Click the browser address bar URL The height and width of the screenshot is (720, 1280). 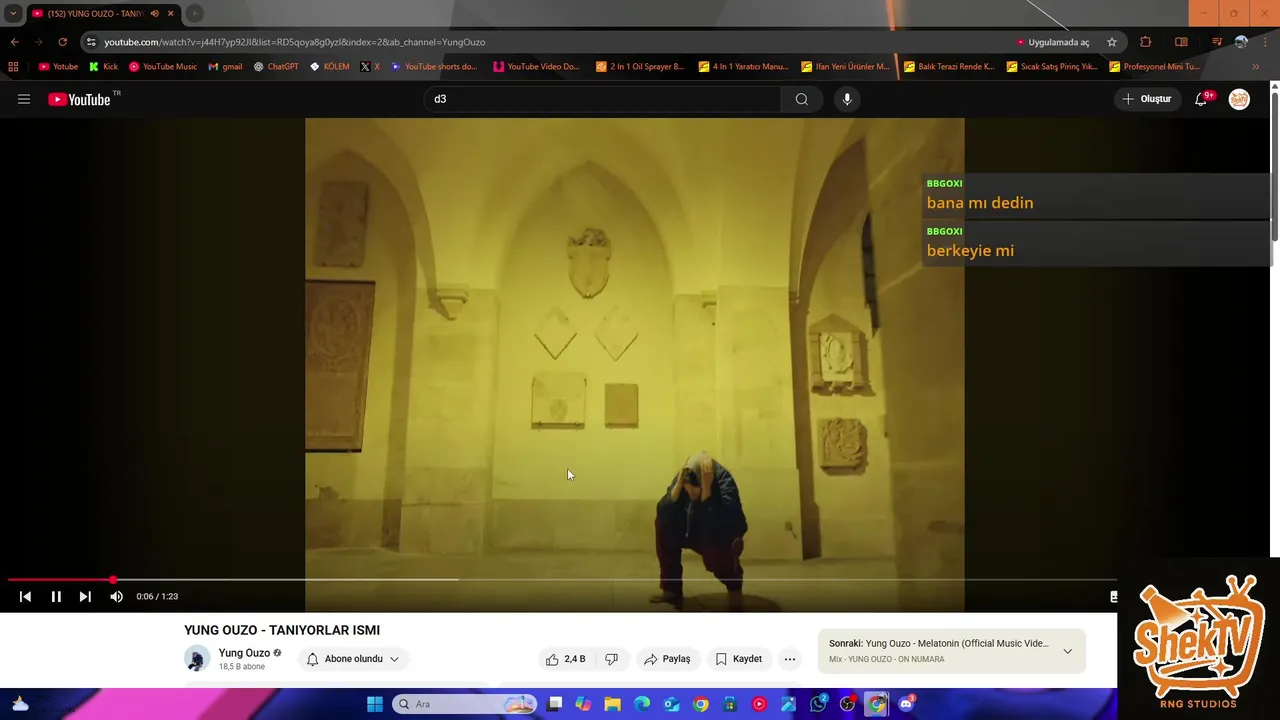[294, 42]
